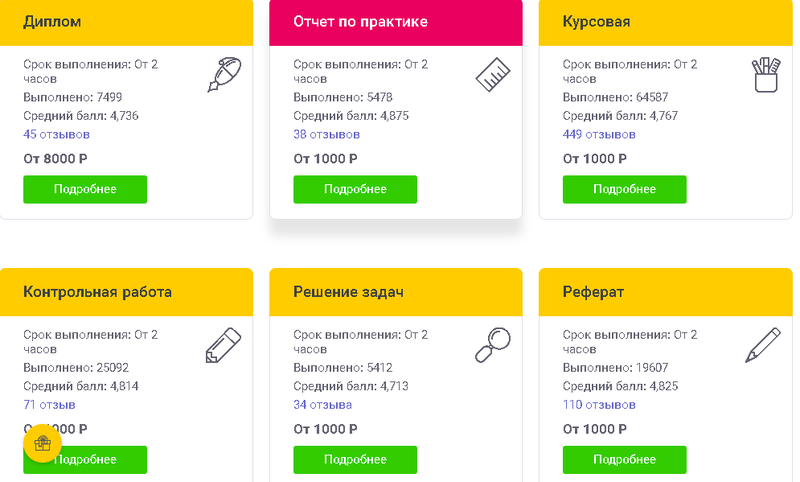This screenshot has height=482, width=800.
Task: Click the fountain pen icon in Диплом card
Action: point(225,75)
